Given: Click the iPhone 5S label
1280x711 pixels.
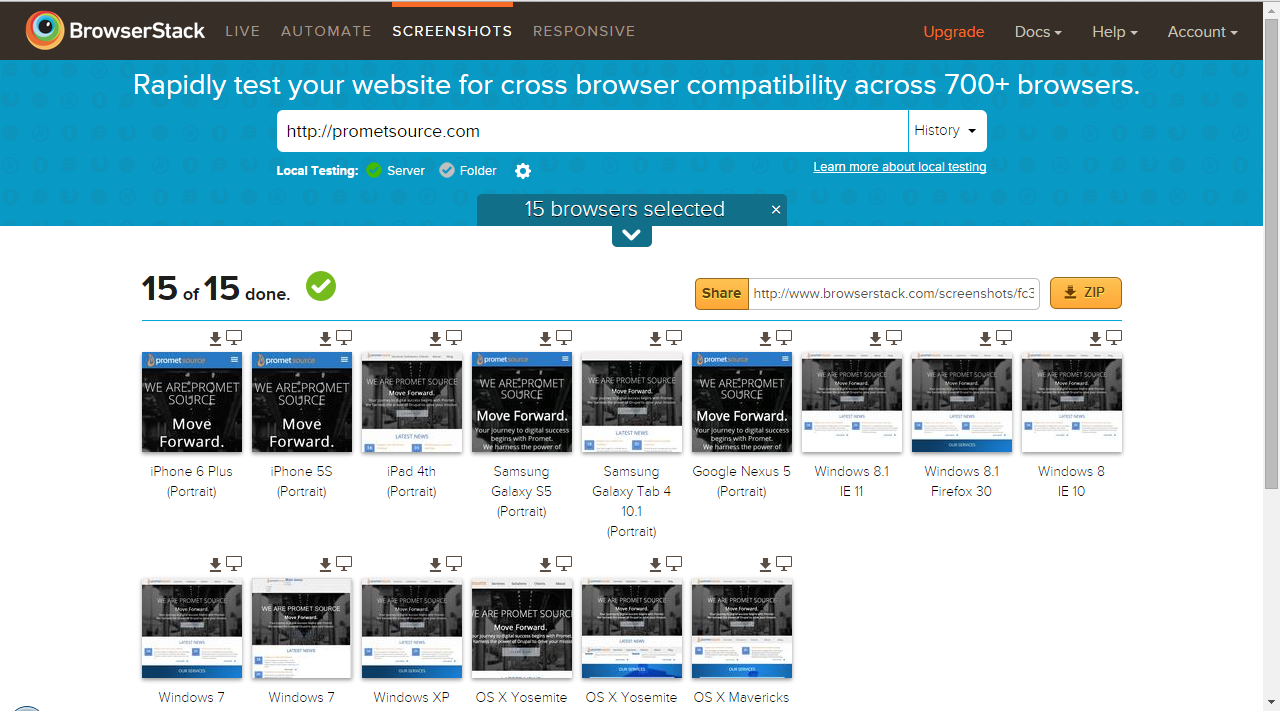Looking at the screenshot, I should pos(302,481).
